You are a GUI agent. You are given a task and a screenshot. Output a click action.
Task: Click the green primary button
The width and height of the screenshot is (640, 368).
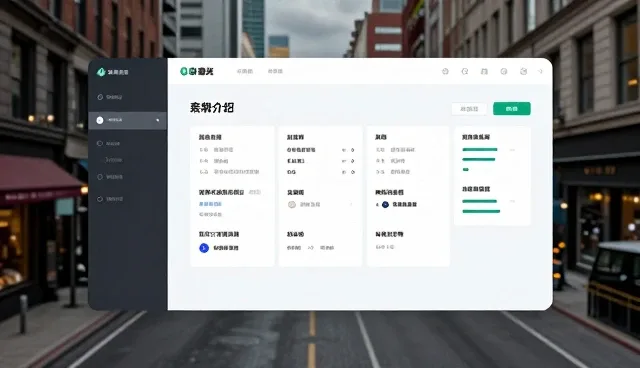(512, 109)
